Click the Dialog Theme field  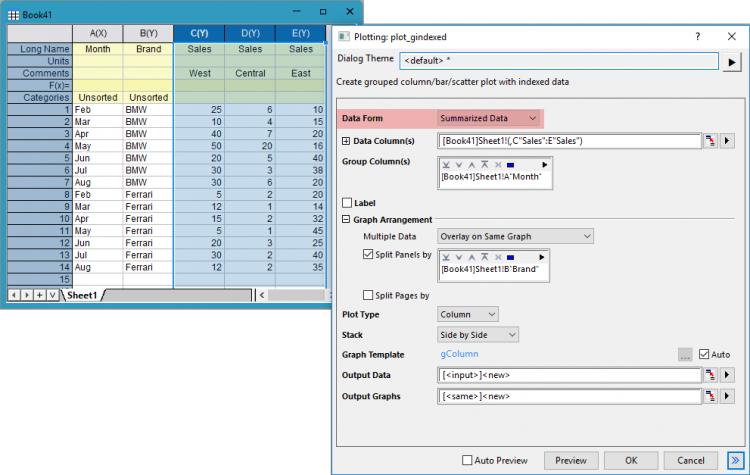[559, 61]
